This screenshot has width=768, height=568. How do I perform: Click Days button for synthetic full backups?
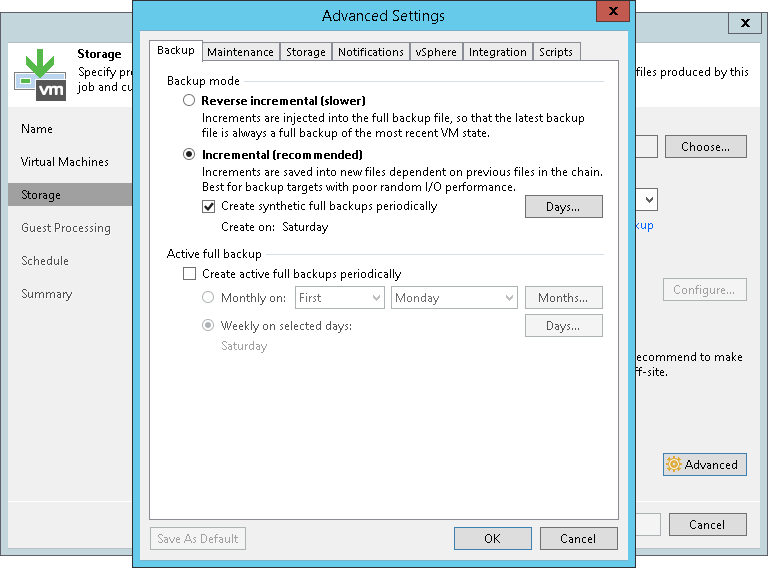click(564, 207)
